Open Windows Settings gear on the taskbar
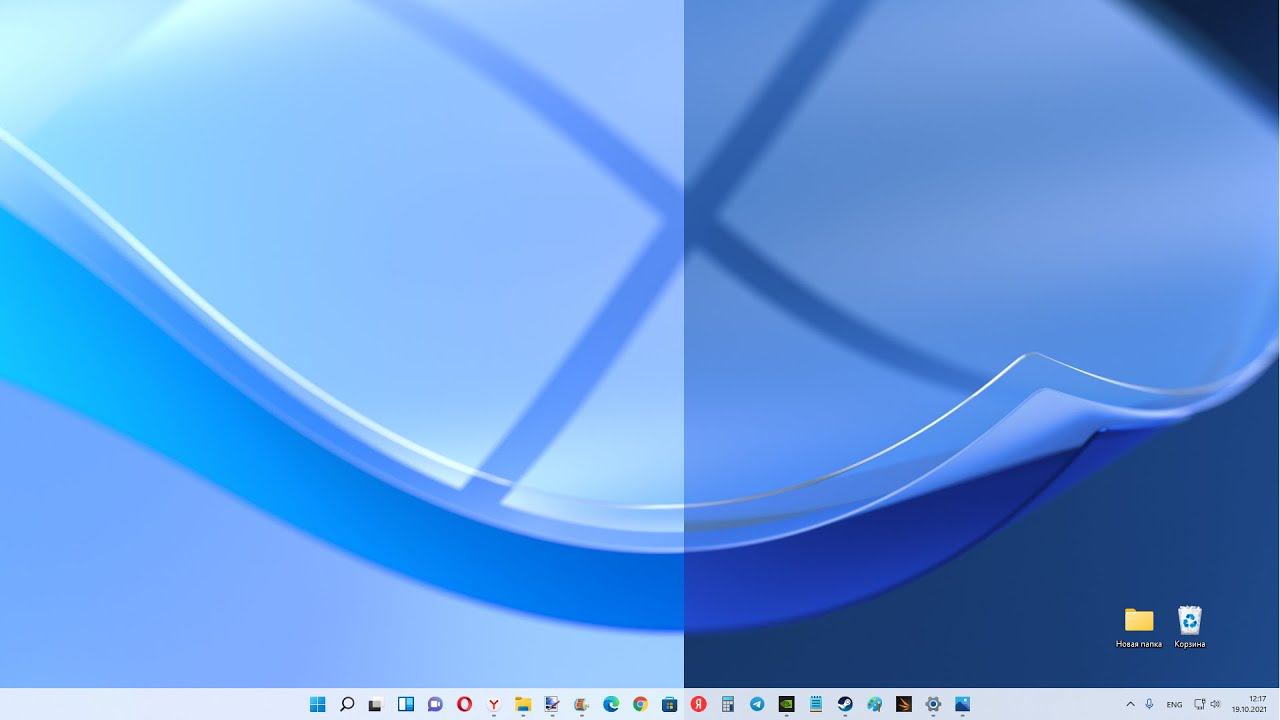Screen dimensions: 1280x720 pyautogui.click(x=933, y=704)
